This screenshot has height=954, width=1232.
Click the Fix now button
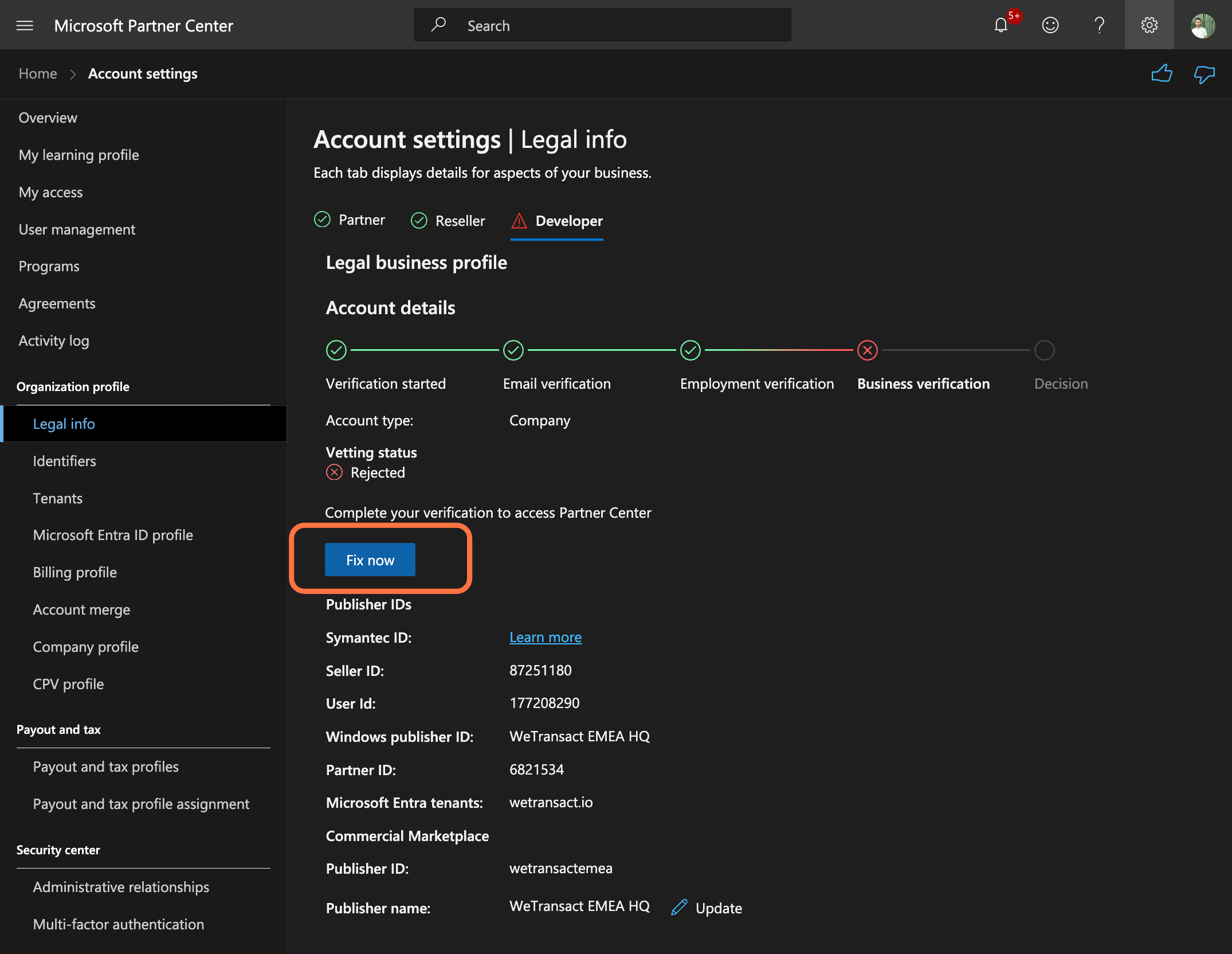pos(370,560)
